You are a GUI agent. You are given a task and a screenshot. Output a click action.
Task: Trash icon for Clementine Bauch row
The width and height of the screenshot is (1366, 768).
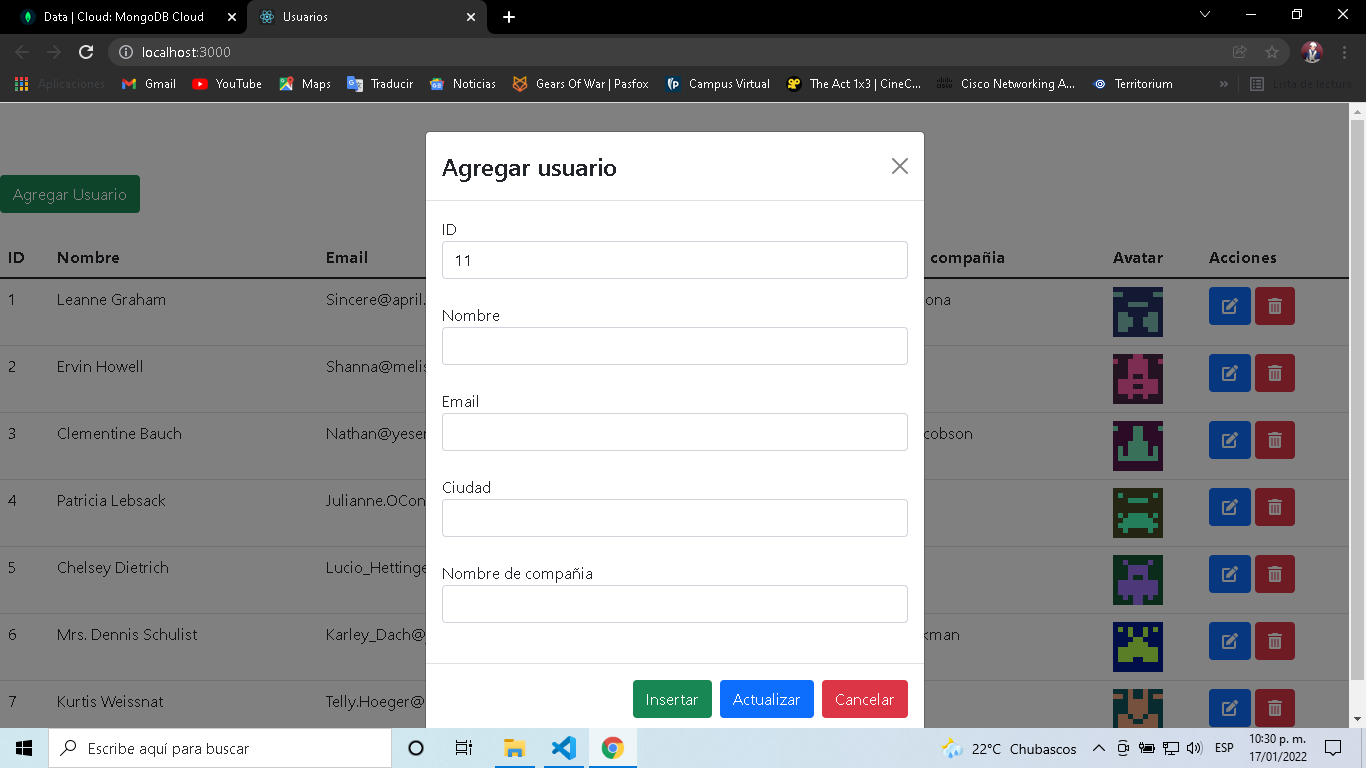1275,440
